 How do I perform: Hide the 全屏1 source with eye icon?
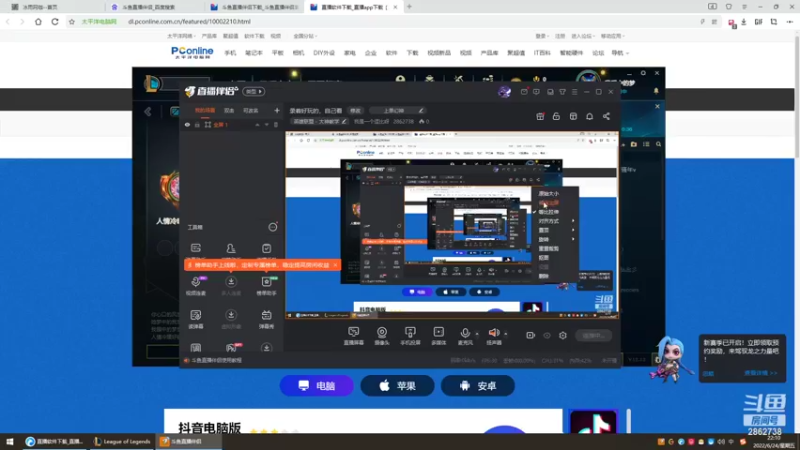pos(187,124)
